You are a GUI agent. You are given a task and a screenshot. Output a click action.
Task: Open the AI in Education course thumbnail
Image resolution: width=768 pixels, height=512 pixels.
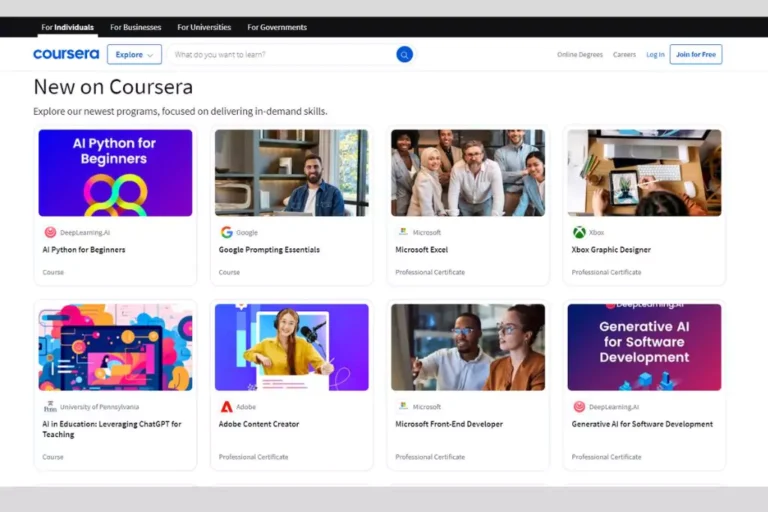point(116,347)
